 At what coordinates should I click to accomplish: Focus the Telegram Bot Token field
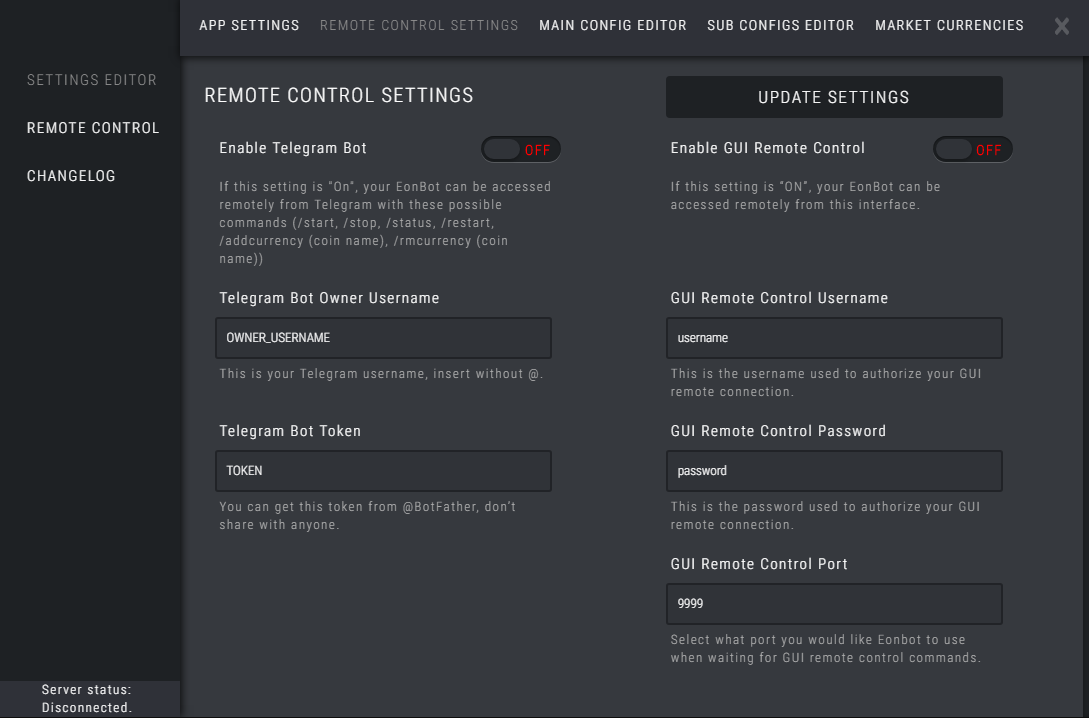(x=383, y=471)
